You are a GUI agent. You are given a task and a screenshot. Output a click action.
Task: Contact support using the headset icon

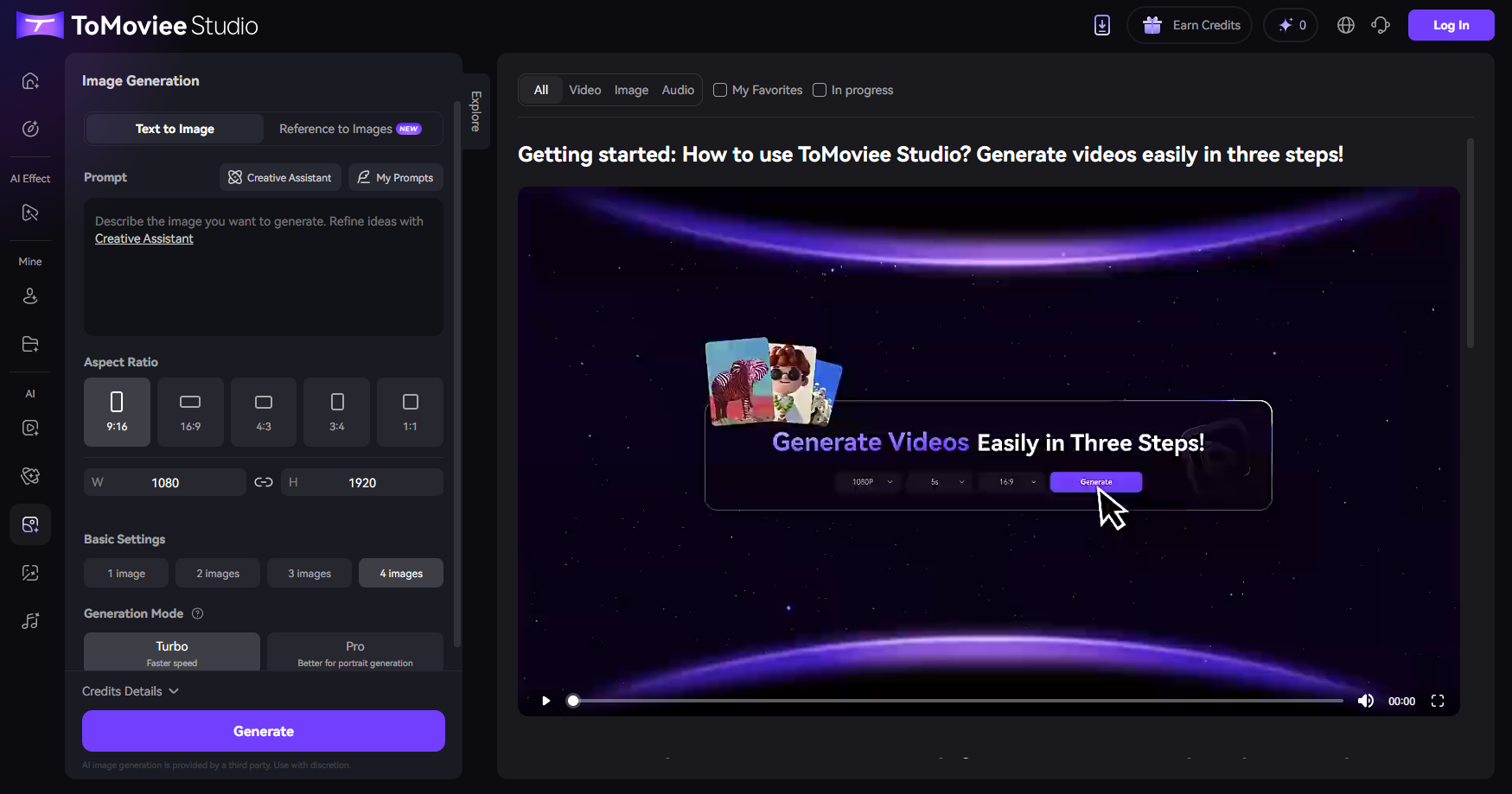coord(1380,25)
